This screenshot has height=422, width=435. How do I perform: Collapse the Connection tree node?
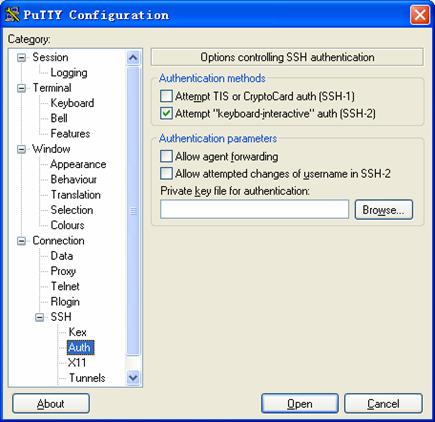[21, 241]
